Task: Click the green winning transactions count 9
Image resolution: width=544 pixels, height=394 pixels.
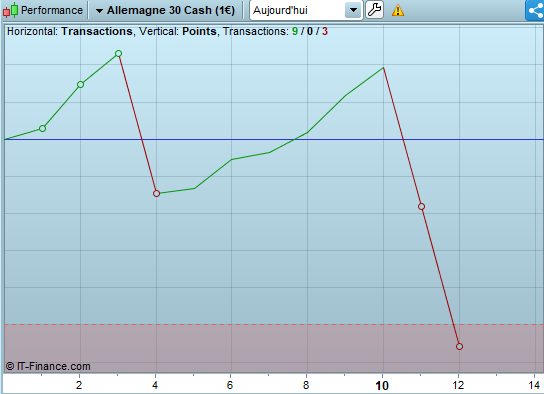Action: [x=295, y=31]
